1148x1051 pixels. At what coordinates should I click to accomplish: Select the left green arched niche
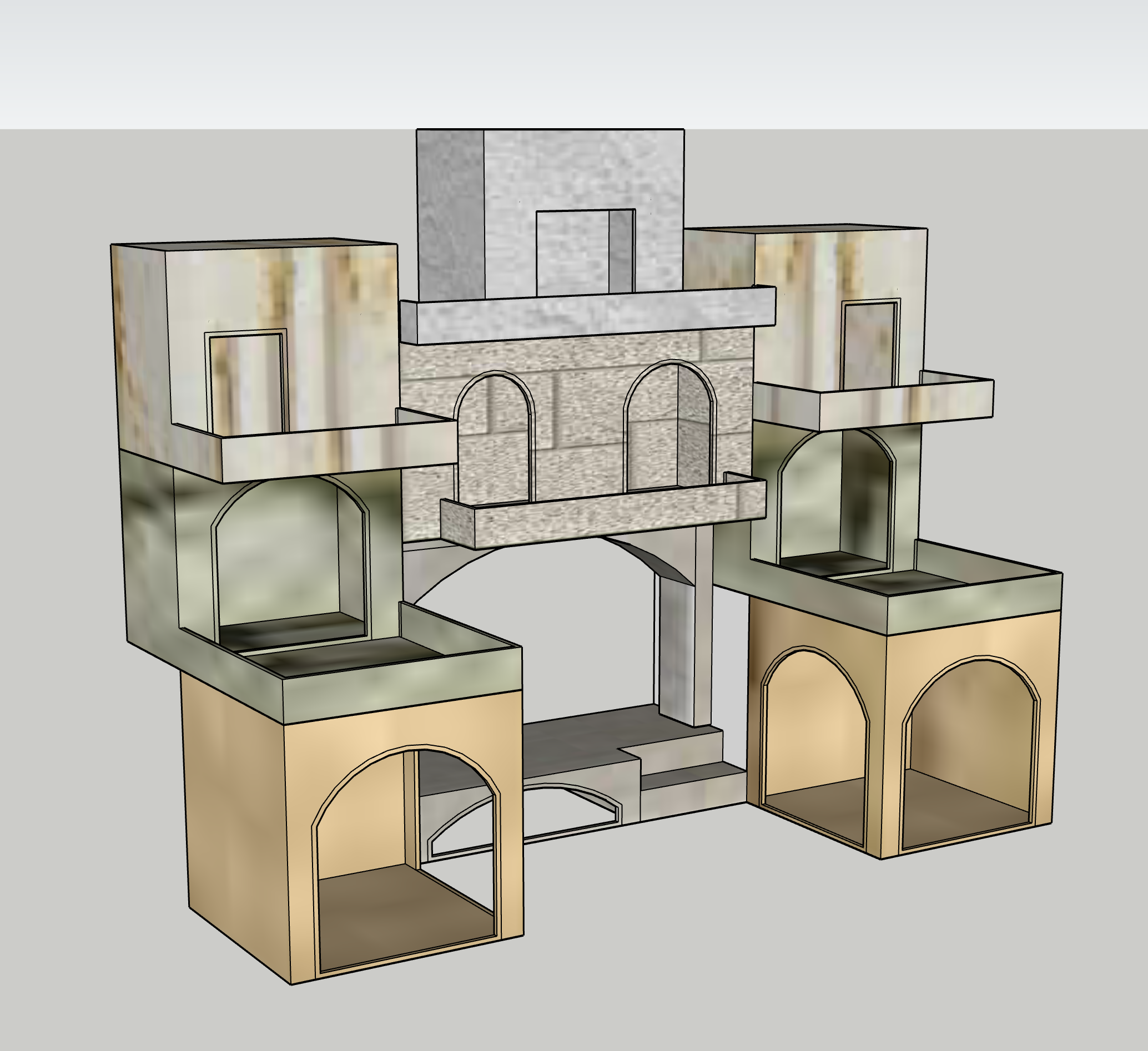coord(290,561)
